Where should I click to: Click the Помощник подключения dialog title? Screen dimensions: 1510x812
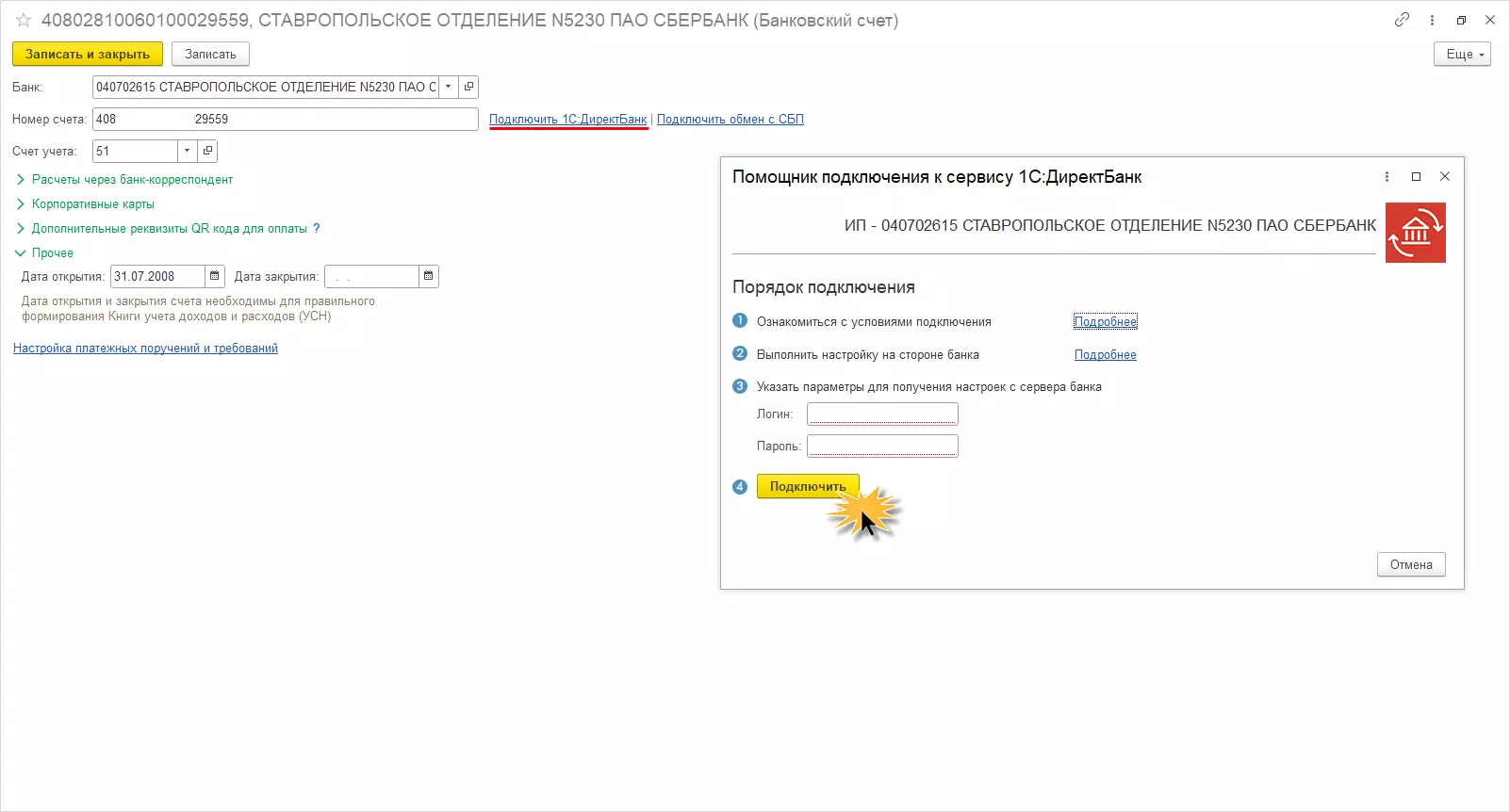click(x=937, y=177)
